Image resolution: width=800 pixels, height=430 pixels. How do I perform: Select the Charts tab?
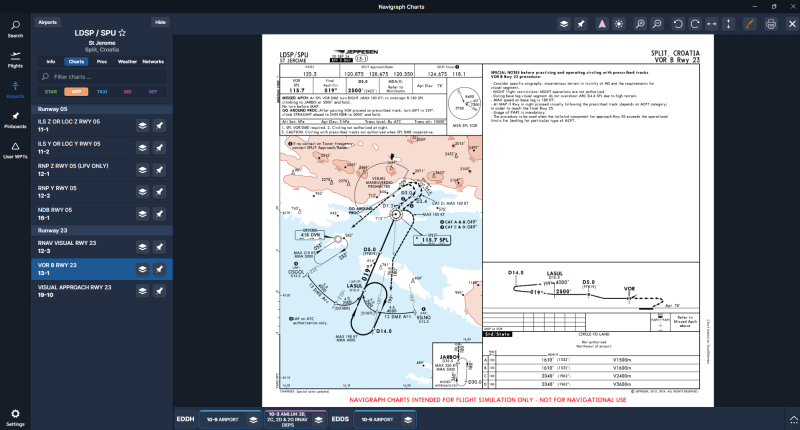pos(76,62)
